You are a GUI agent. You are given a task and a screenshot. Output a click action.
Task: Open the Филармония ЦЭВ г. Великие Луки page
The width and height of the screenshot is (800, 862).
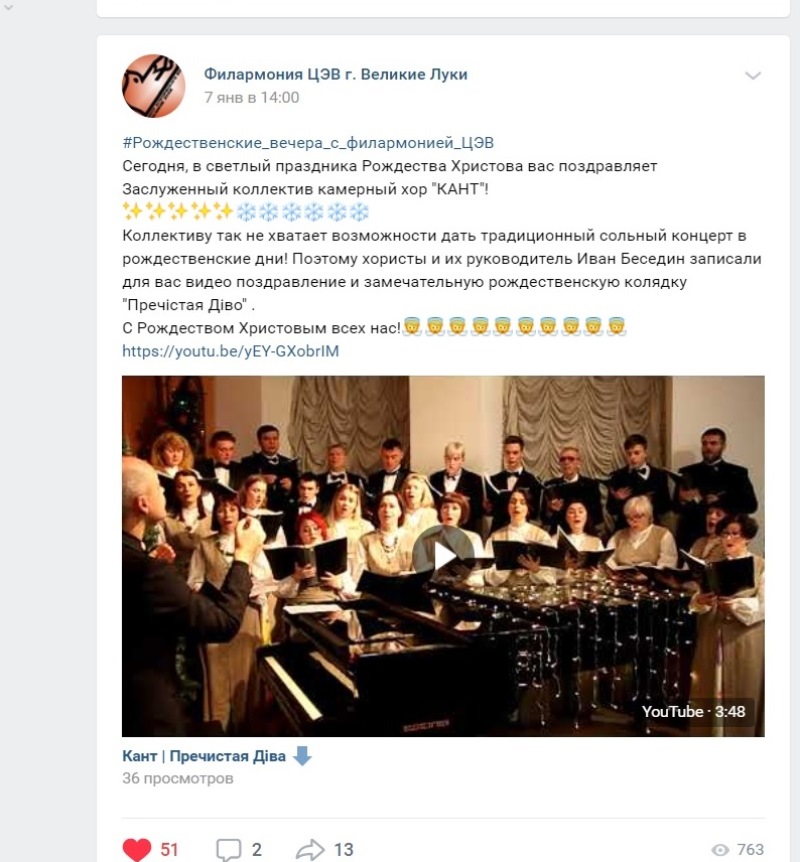tap(335, 74)
